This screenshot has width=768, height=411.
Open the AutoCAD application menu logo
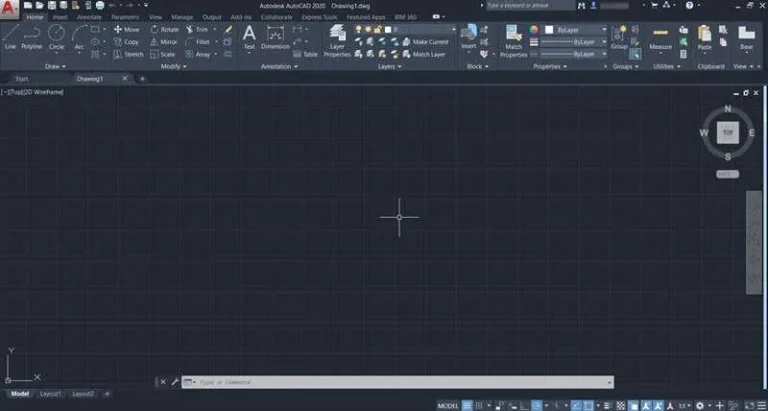[x=9, y=7]
